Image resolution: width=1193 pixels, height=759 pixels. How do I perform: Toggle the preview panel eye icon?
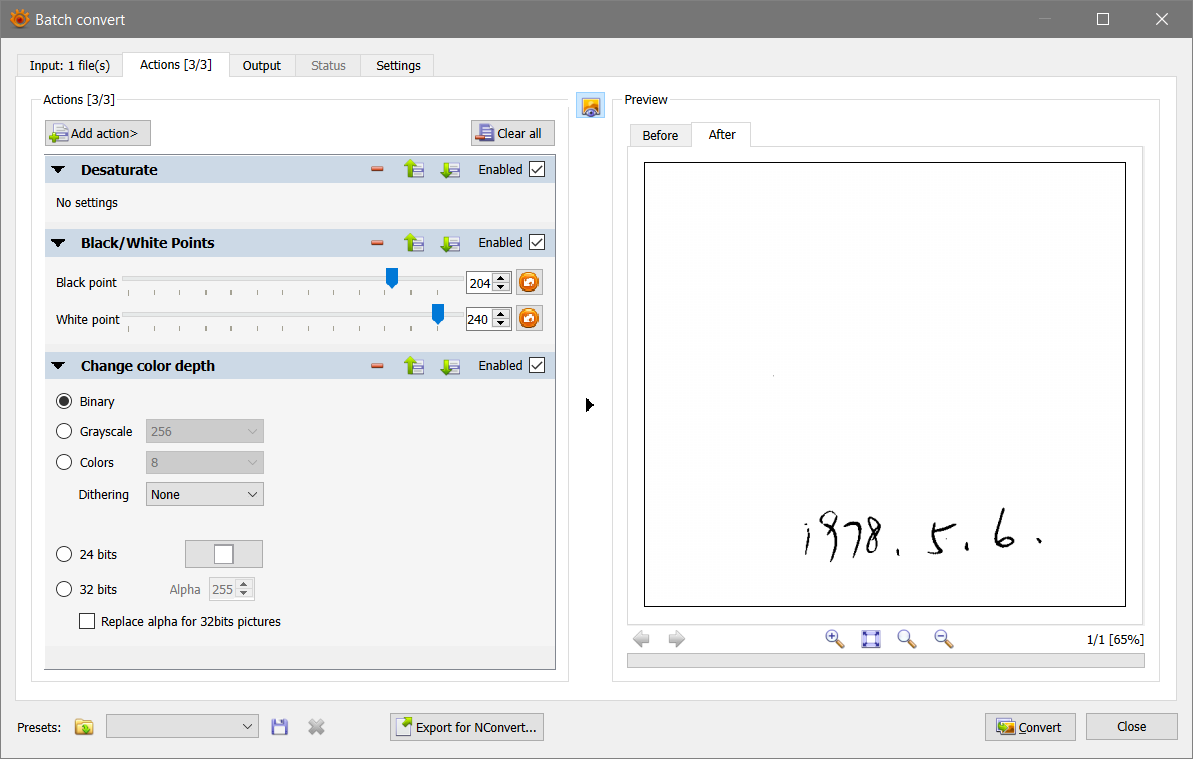(591, 106)
